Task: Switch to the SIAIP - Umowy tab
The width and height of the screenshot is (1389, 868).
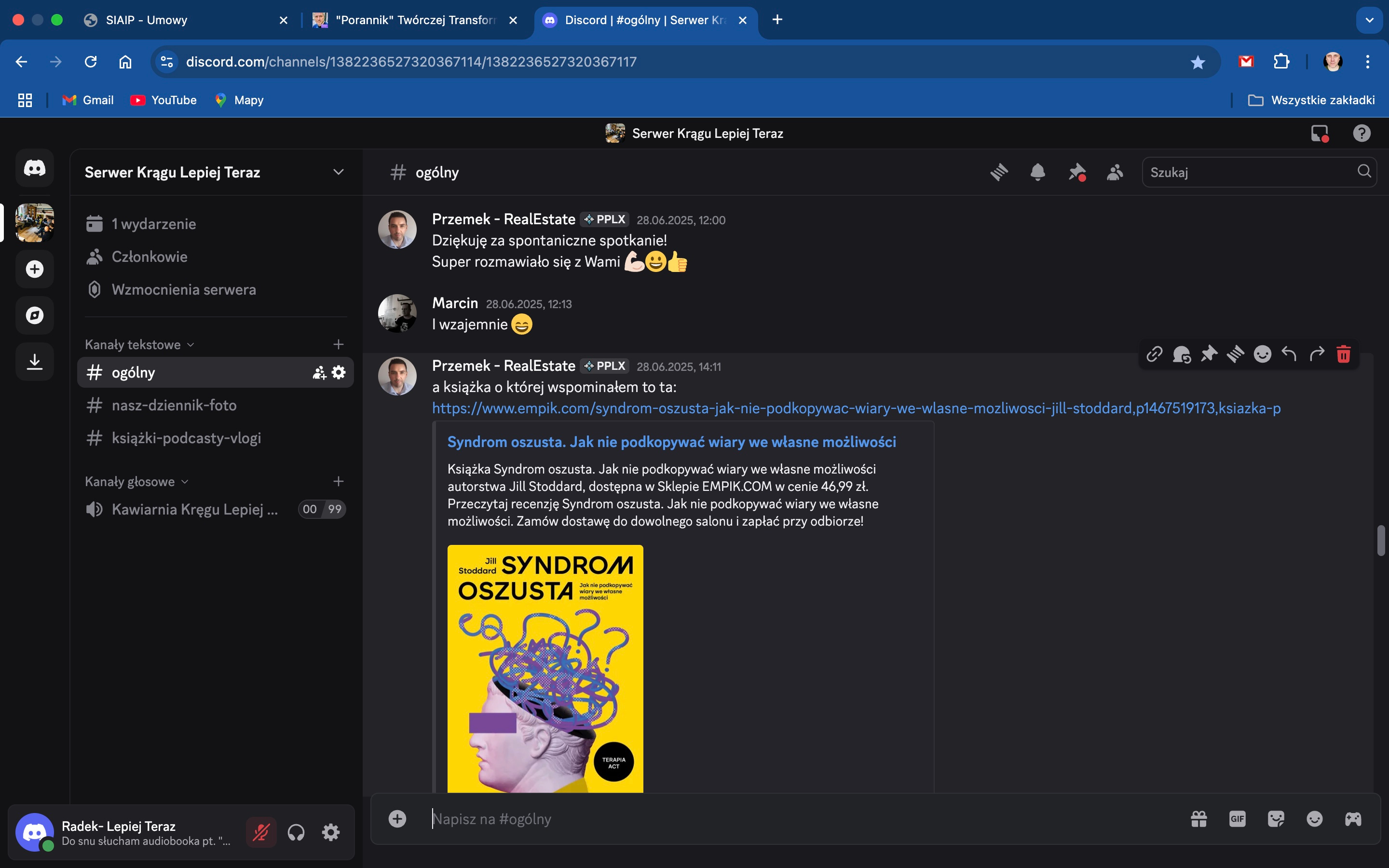Action: 146,20
